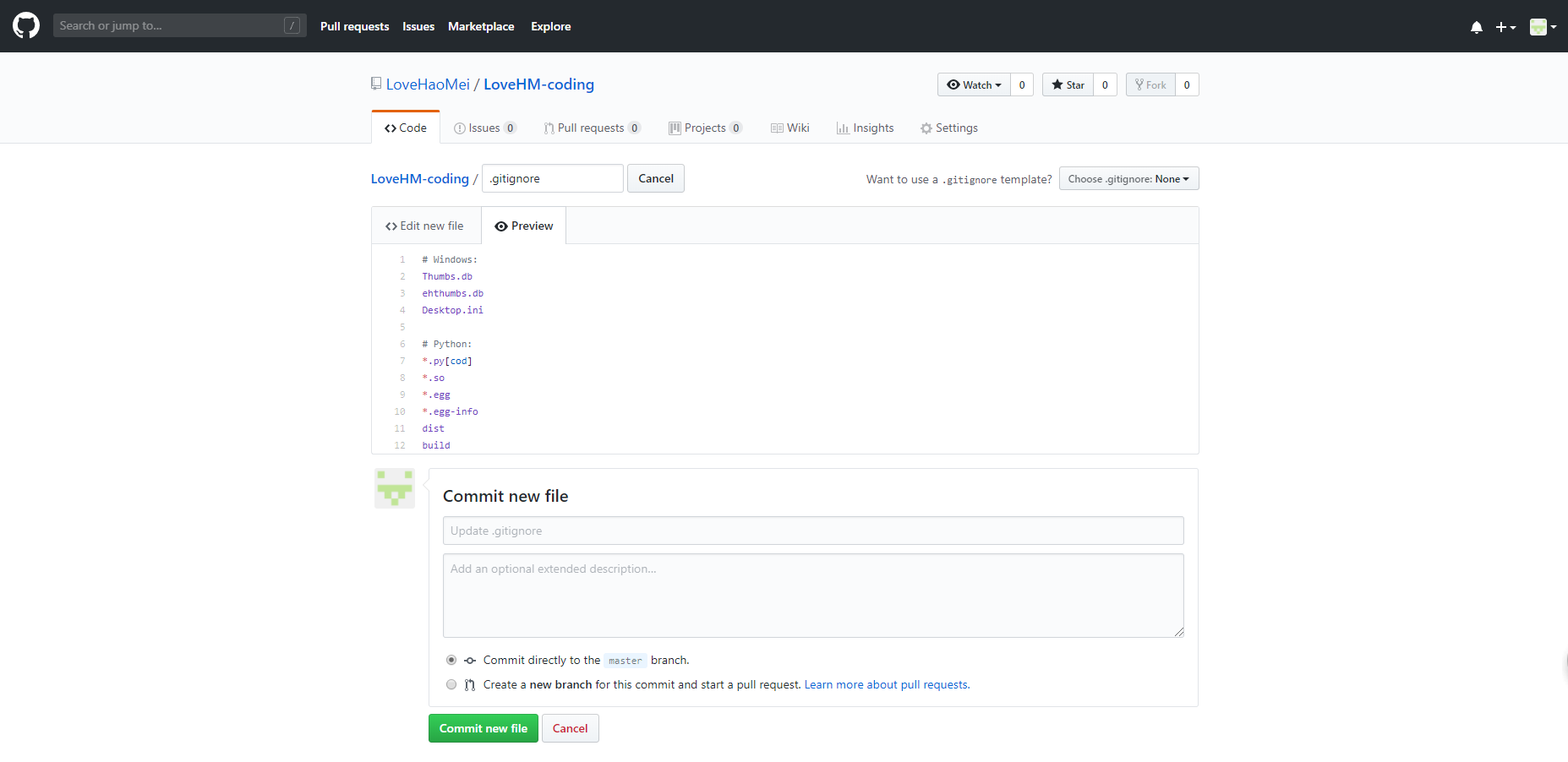Click the ehthumbs.db line in preview

pyautogui.click(x=453, y=293)
